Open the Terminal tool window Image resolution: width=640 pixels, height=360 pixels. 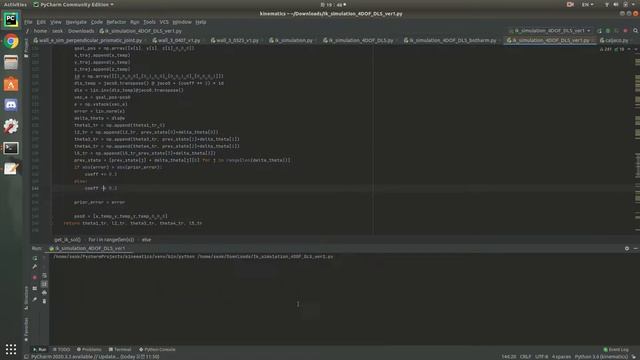120,349
